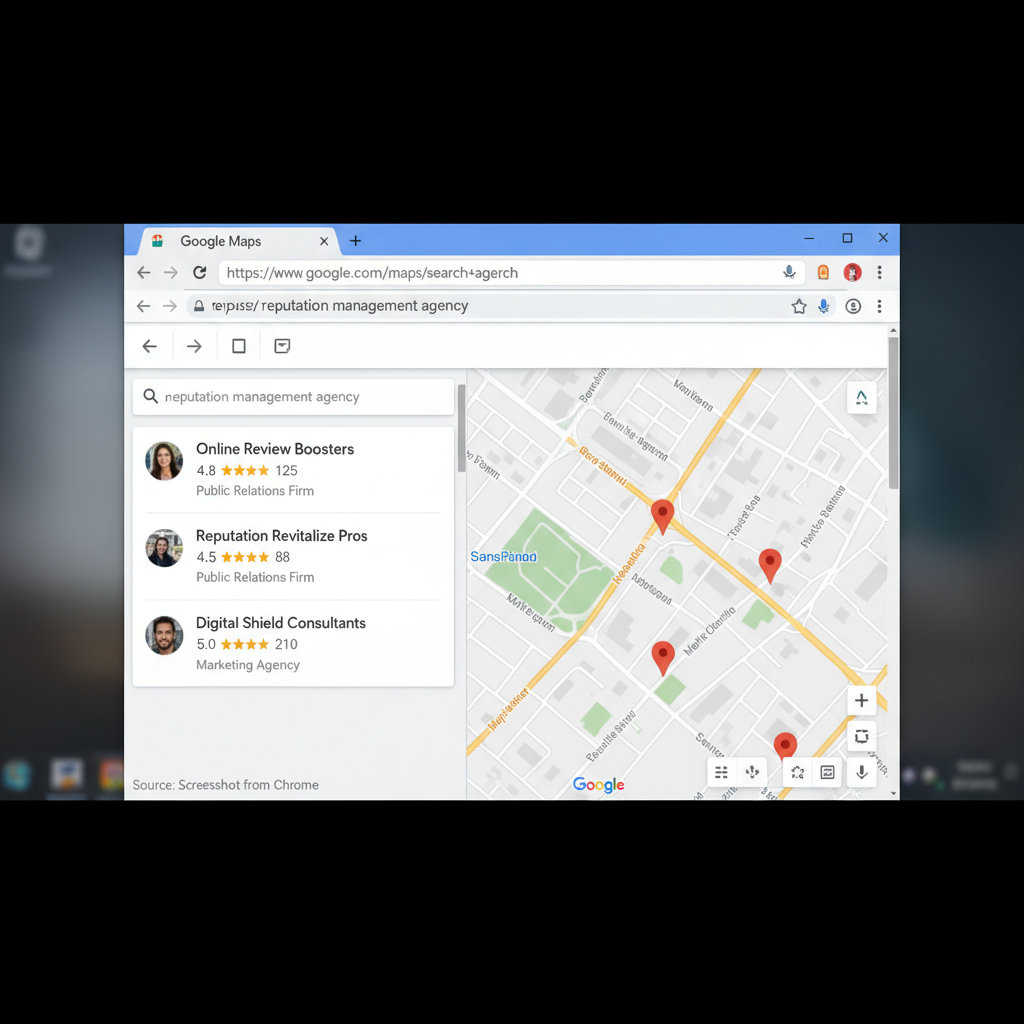Open a new tab with the plus button
This screenshot has height=1024, width=1024.
pos(355,241)
